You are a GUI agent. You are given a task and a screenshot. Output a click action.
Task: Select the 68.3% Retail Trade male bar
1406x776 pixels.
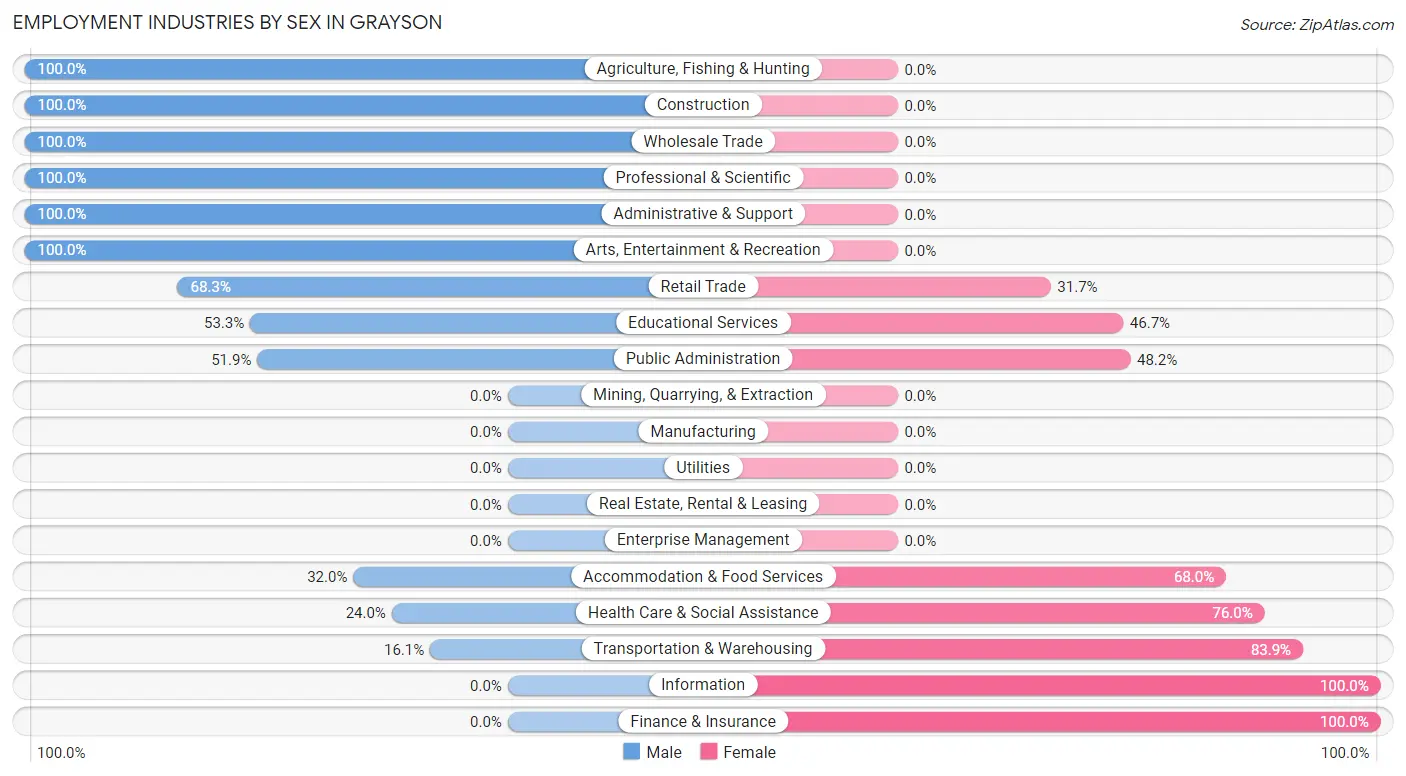440,287
